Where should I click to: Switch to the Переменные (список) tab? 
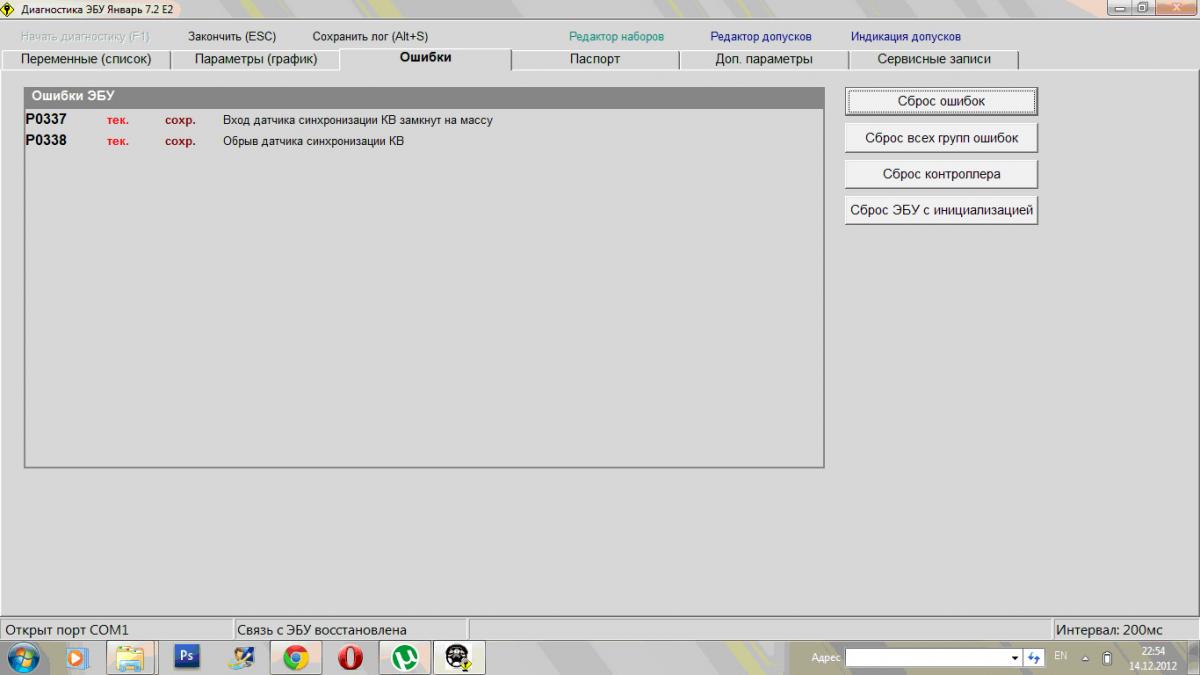(x=86, y=59)
